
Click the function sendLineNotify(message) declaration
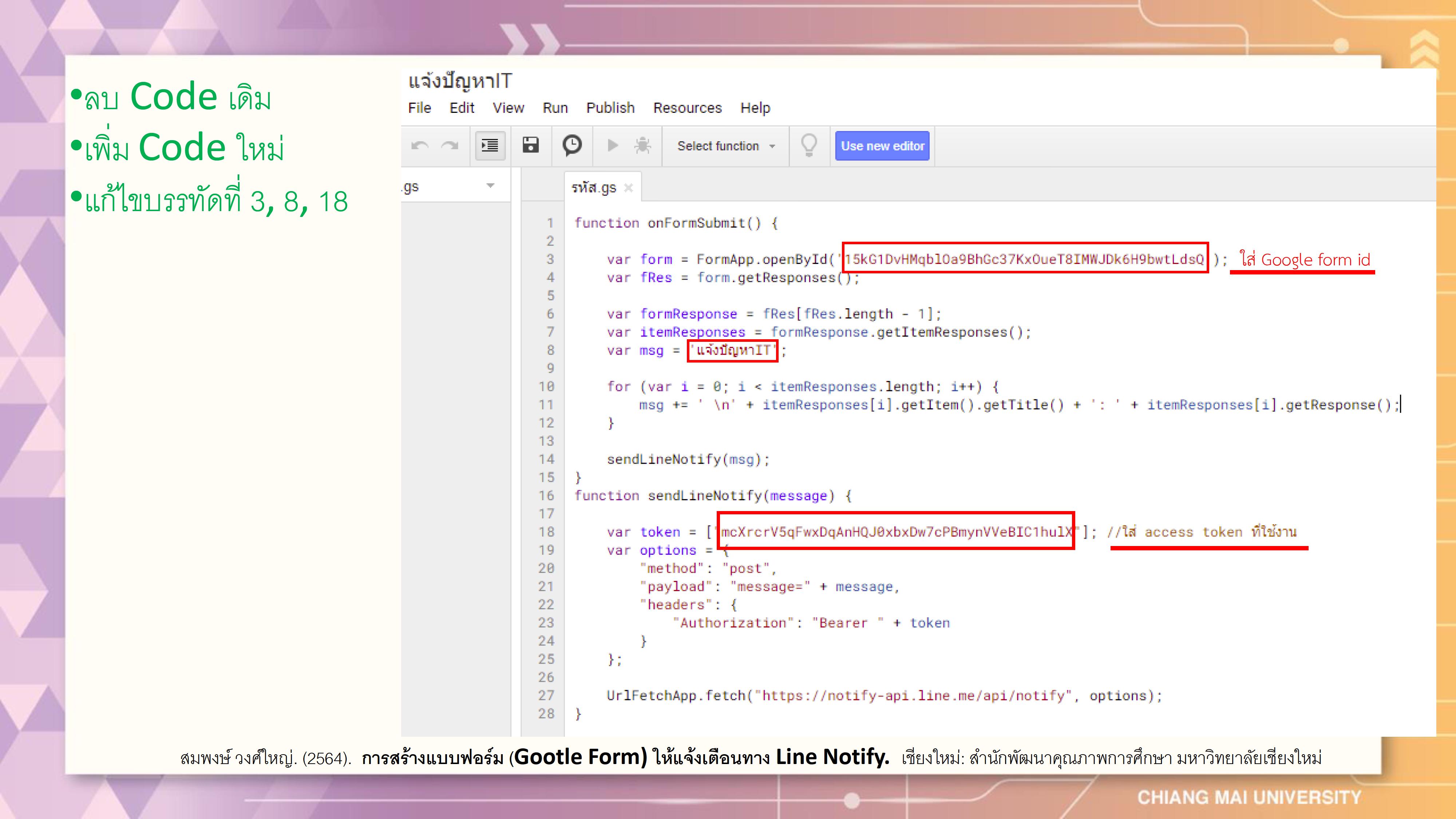pos(713,496)
